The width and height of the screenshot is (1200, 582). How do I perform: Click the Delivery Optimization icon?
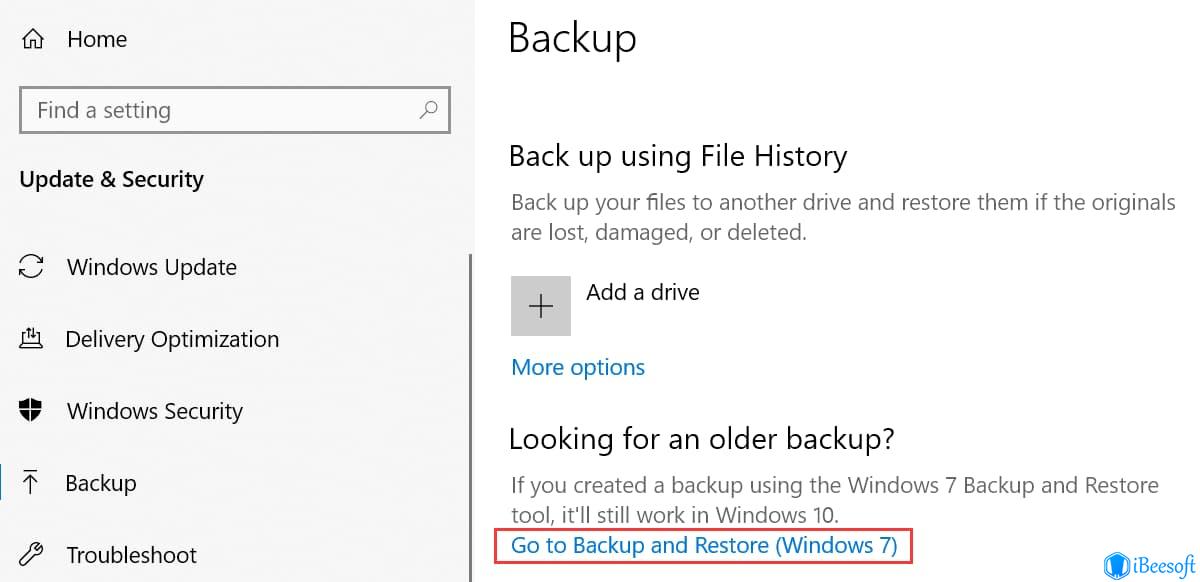point(32,339)
